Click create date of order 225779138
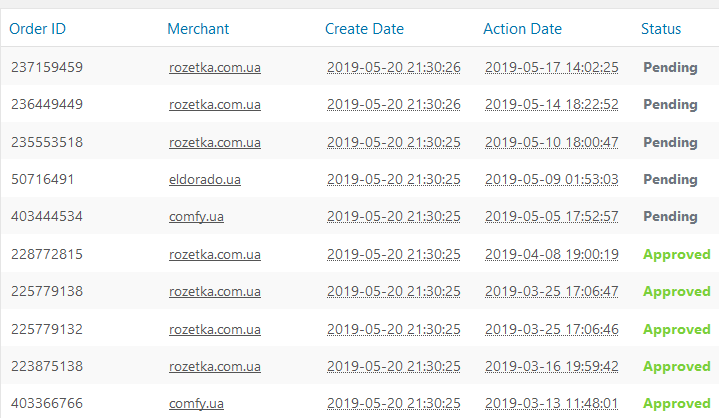 (393, 292)
